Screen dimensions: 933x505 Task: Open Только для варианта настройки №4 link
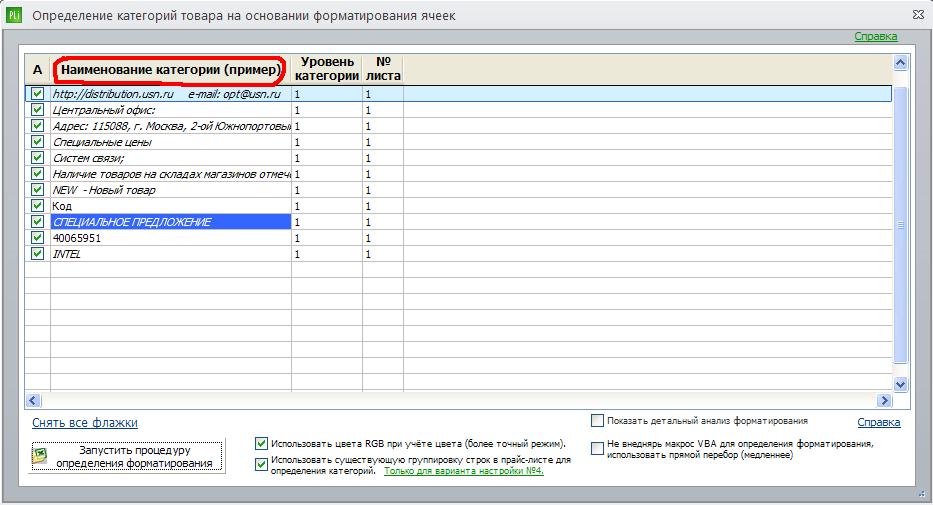pyautogui.click(x=464, y=471)
